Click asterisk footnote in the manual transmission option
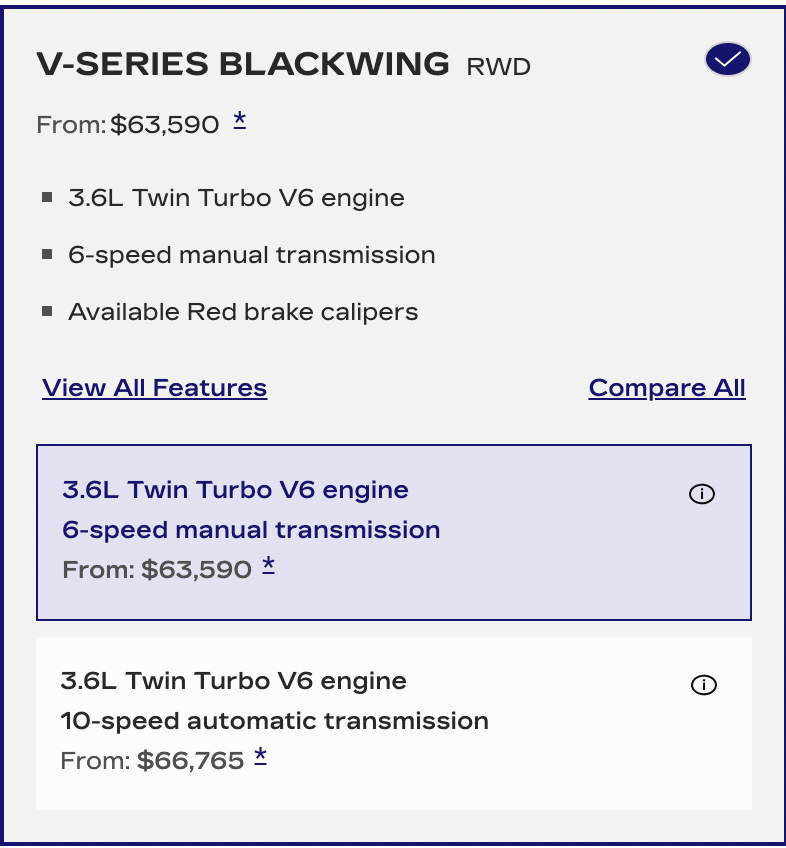The height and width of the screenshot is (848, 786). (x=268, y=566)
